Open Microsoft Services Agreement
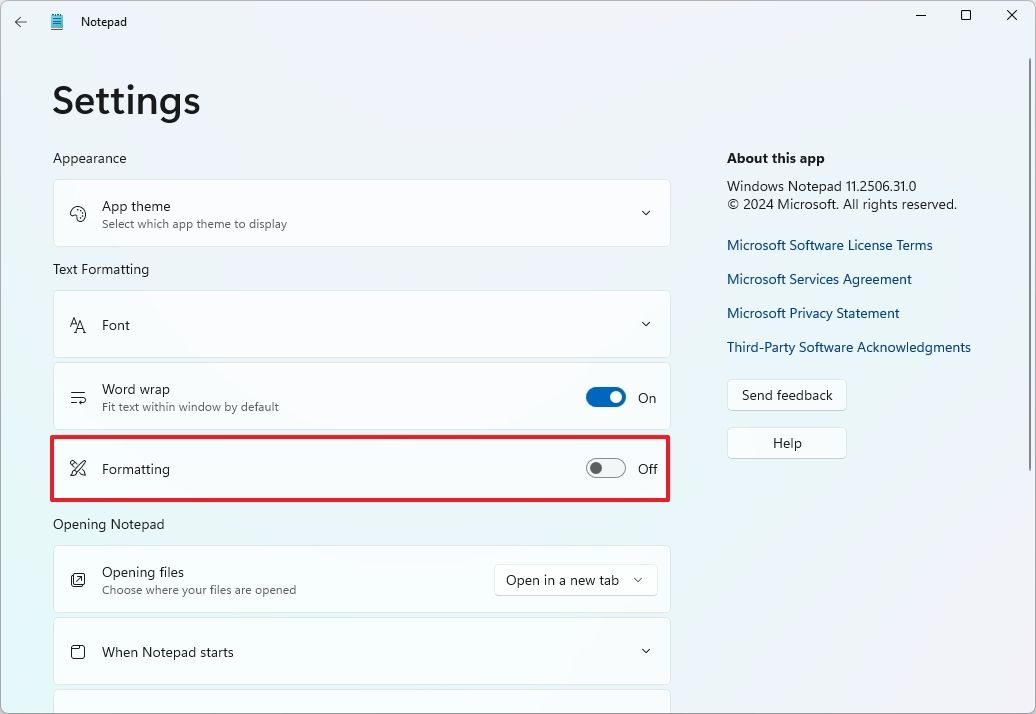Image resolution: width=1036 pixels, height=714 pixels. tap(819, 279)
